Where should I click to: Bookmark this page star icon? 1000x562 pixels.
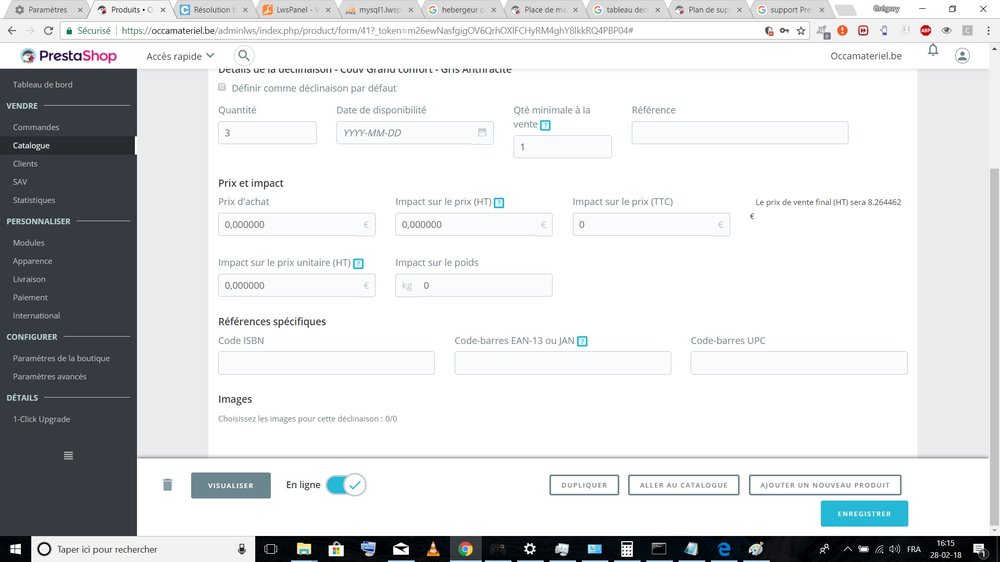[801, 31]
